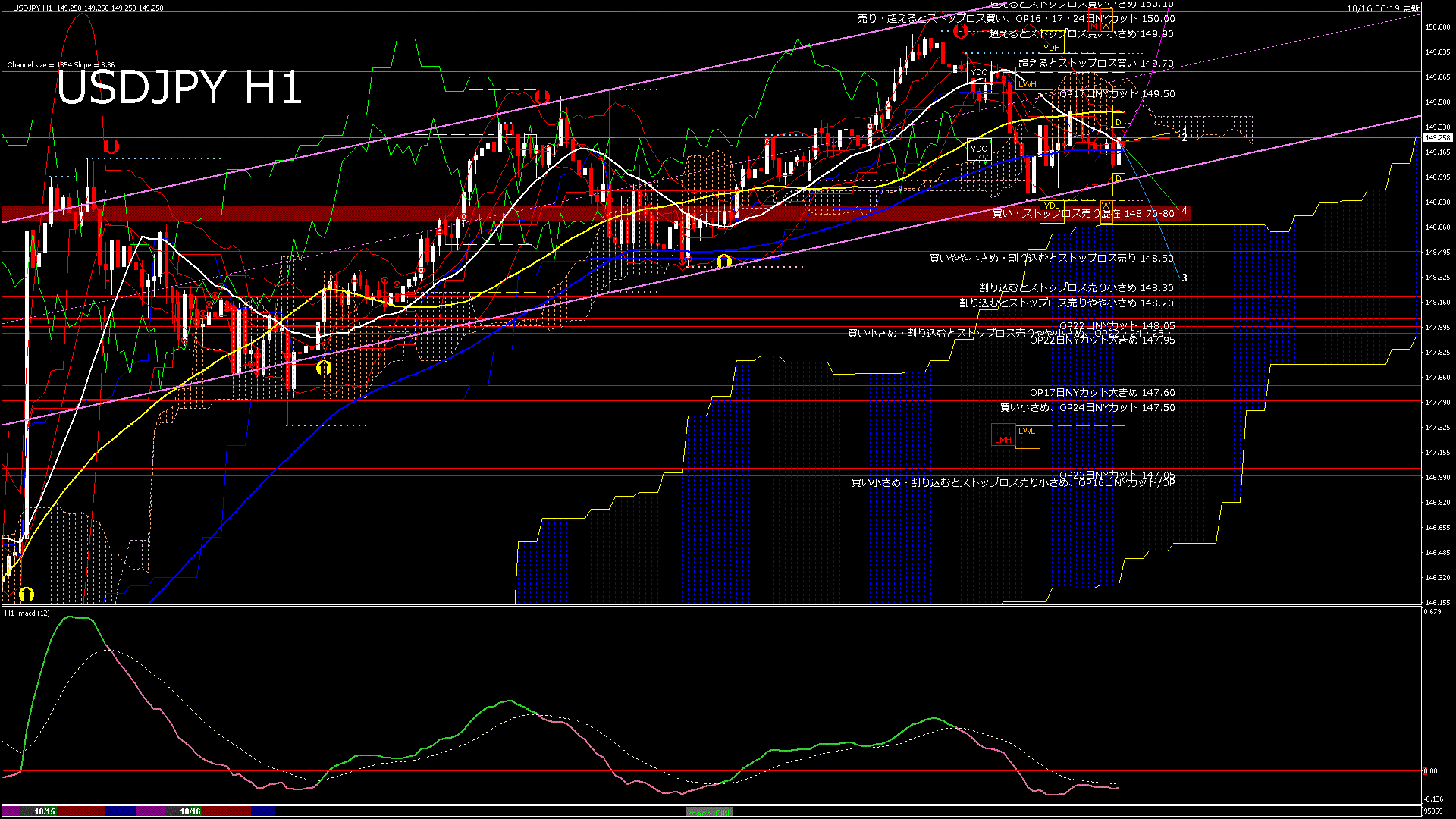
Task: Click the OP22日NYカット 148.05 label
Action: click(1117, 326)
